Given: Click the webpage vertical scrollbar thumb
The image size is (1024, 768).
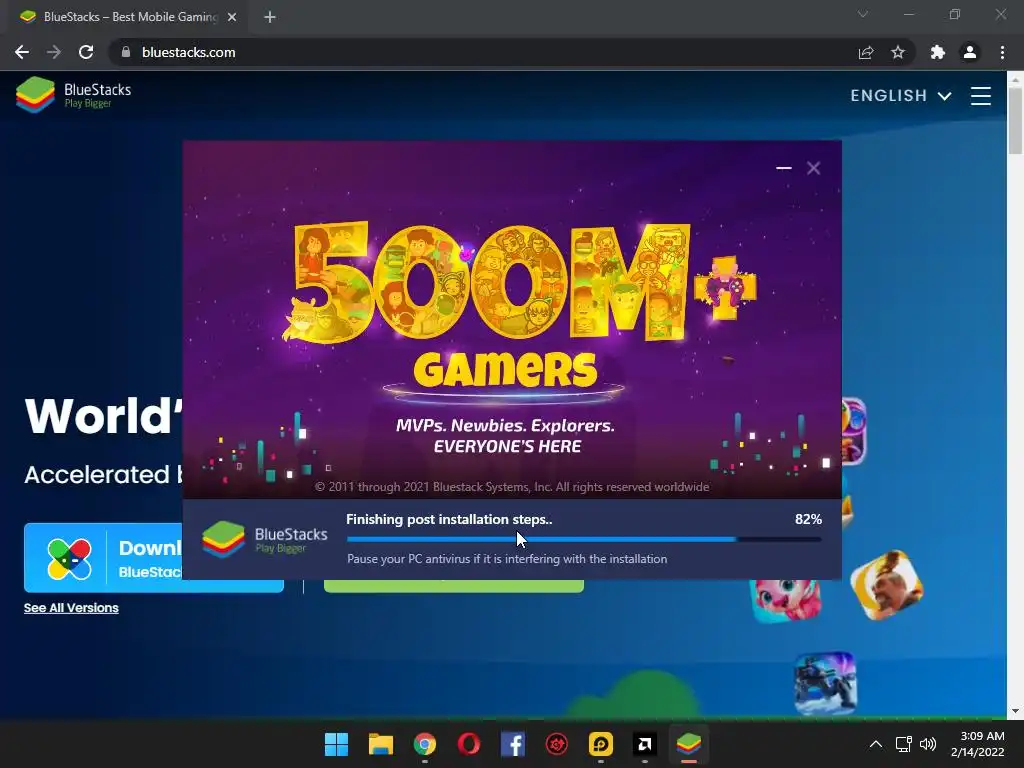Looking at the screenshot, I should click(x=1015, y=121).
